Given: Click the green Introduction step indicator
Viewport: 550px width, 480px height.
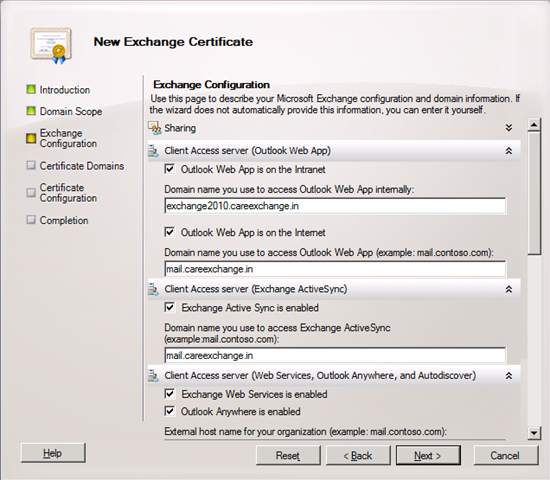Looking at the screenshot, I should tap(31, 89).
